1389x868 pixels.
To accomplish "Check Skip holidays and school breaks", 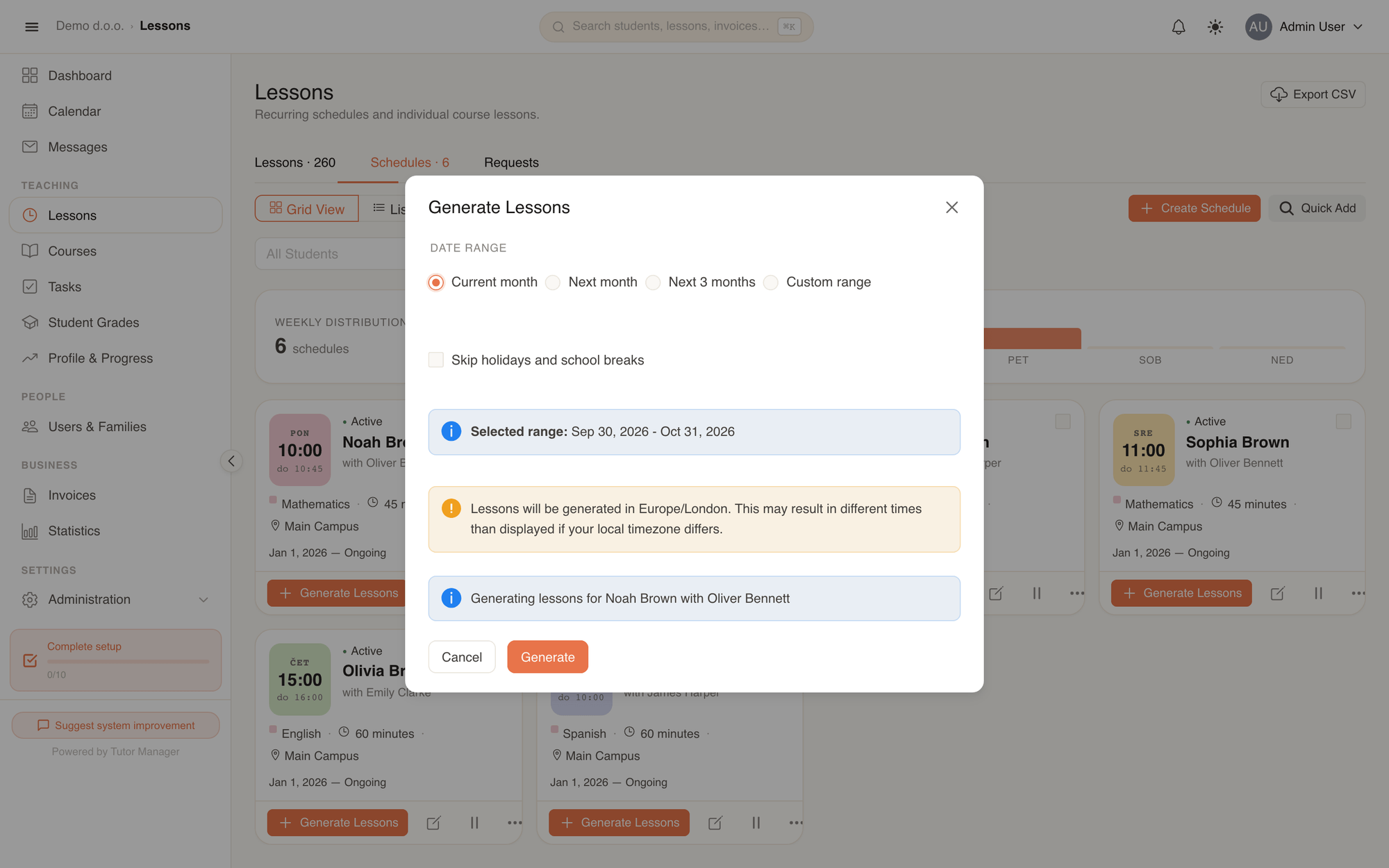I will [435, 360].
